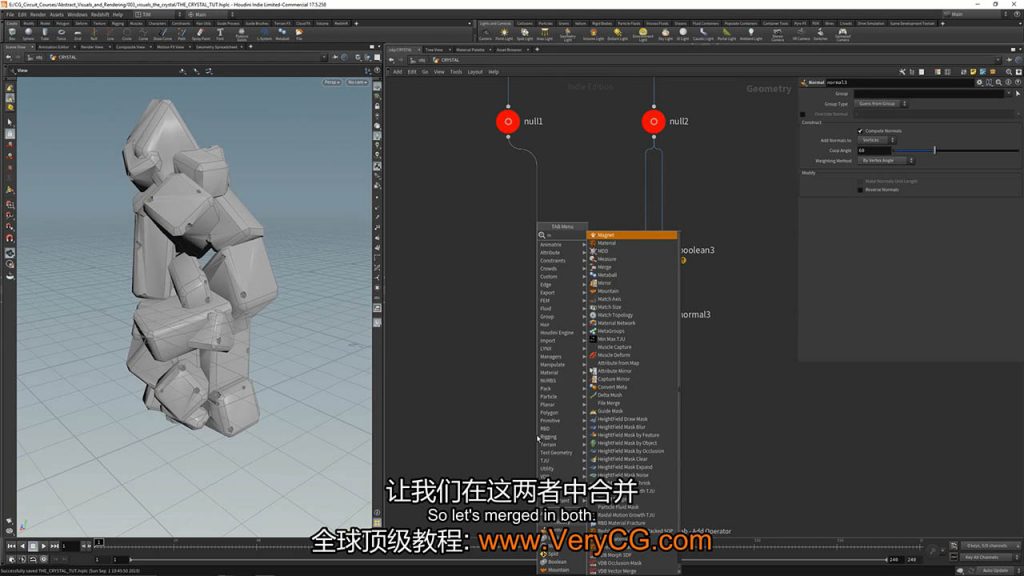Open the parameter pane gear menu
Viewport: 1024px width, 576px height.
[979, 82]
